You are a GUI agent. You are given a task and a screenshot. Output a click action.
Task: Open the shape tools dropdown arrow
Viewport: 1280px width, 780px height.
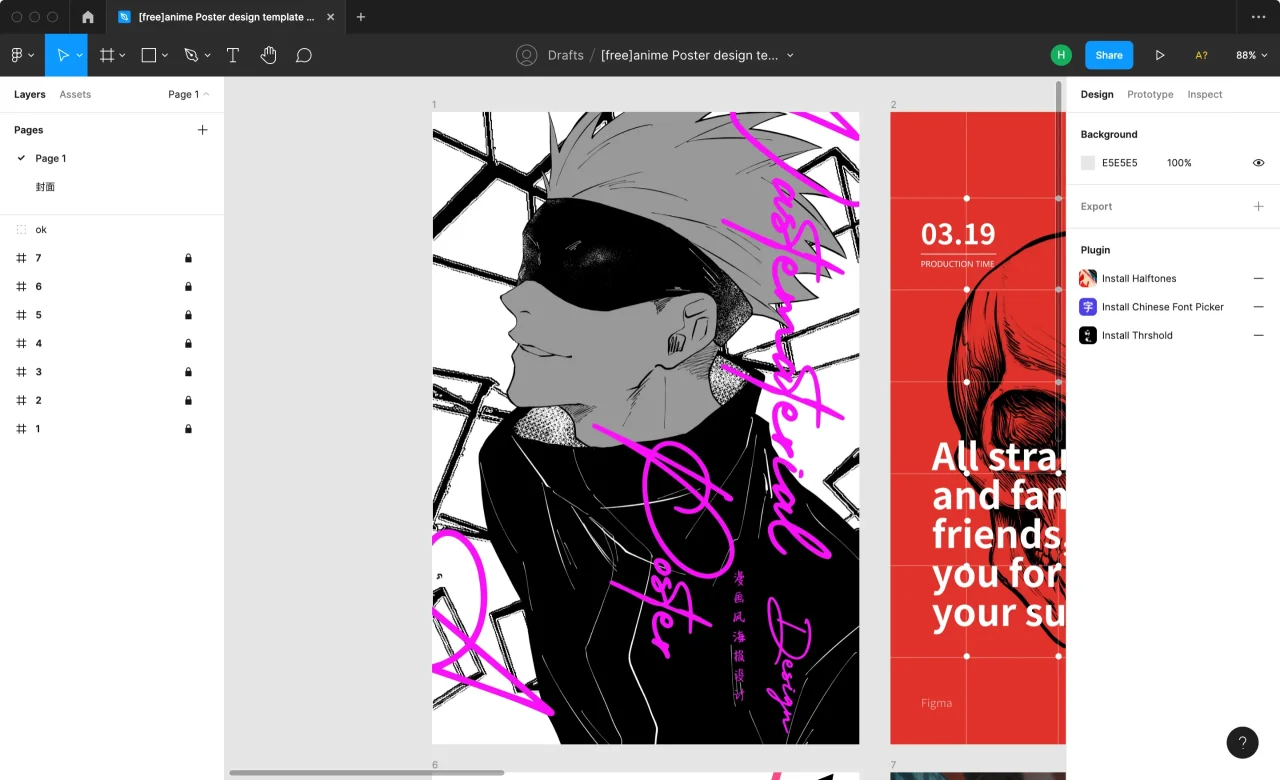(x=165, y=56)
